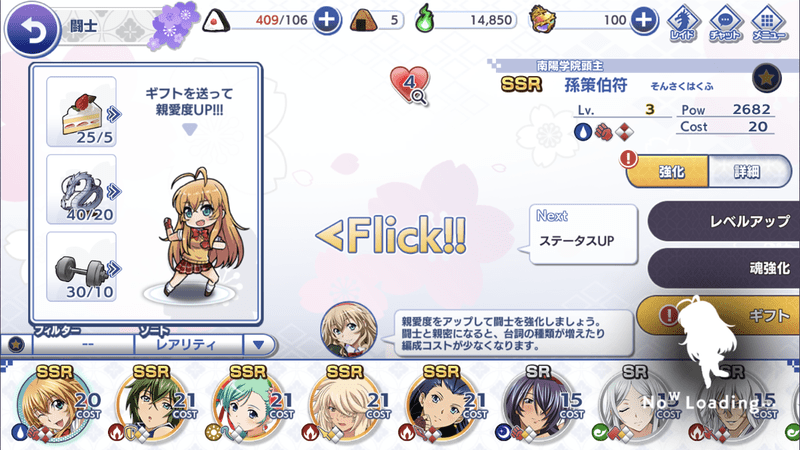Add gold coins with plus button
Viewport: 800px width, 450px height.
pyautogui.click(x=644, y=20)
